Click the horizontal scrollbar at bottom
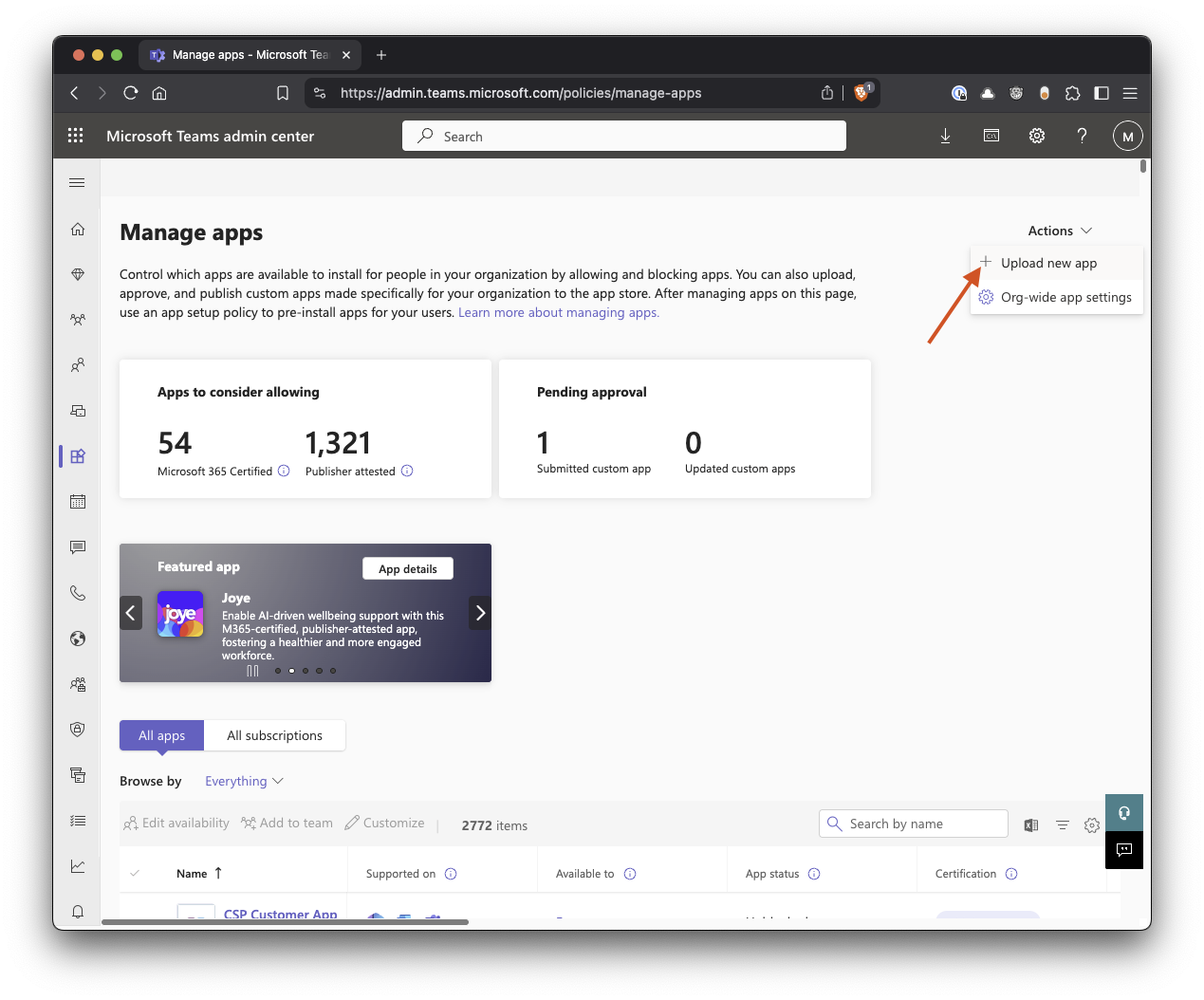 point(285,921)
